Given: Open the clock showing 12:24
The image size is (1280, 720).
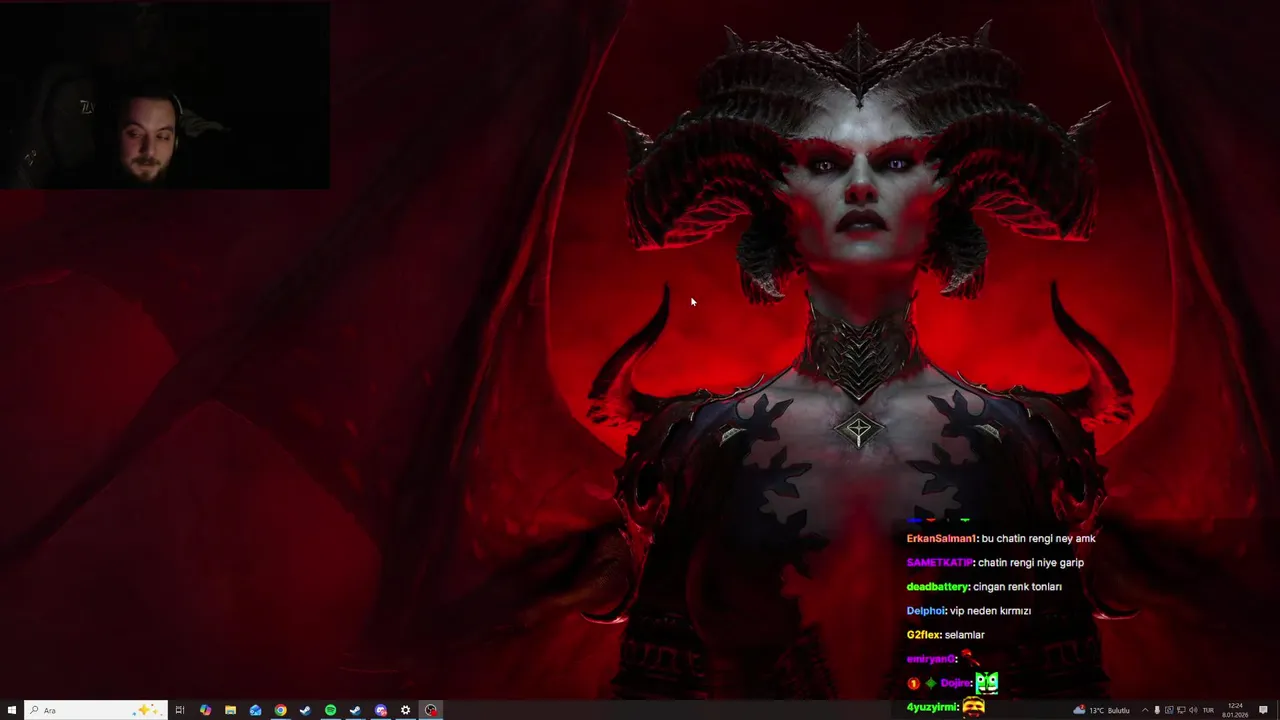Looking at the screenshot, I should pos(1236,710).
